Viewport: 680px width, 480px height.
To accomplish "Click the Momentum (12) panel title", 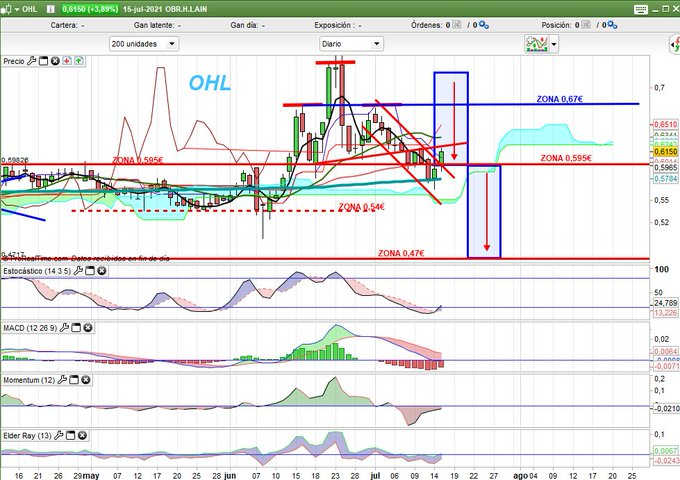I will click(29, 380).
